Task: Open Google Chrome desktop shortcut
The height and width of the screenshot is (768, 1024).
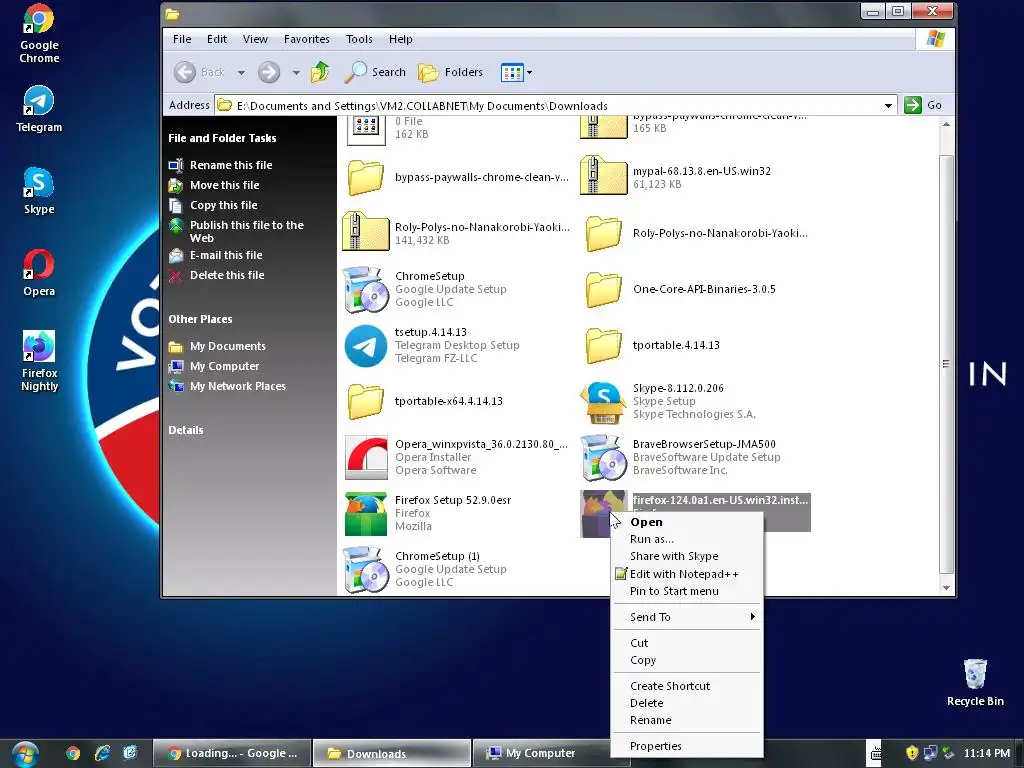Action: [39, 33]
